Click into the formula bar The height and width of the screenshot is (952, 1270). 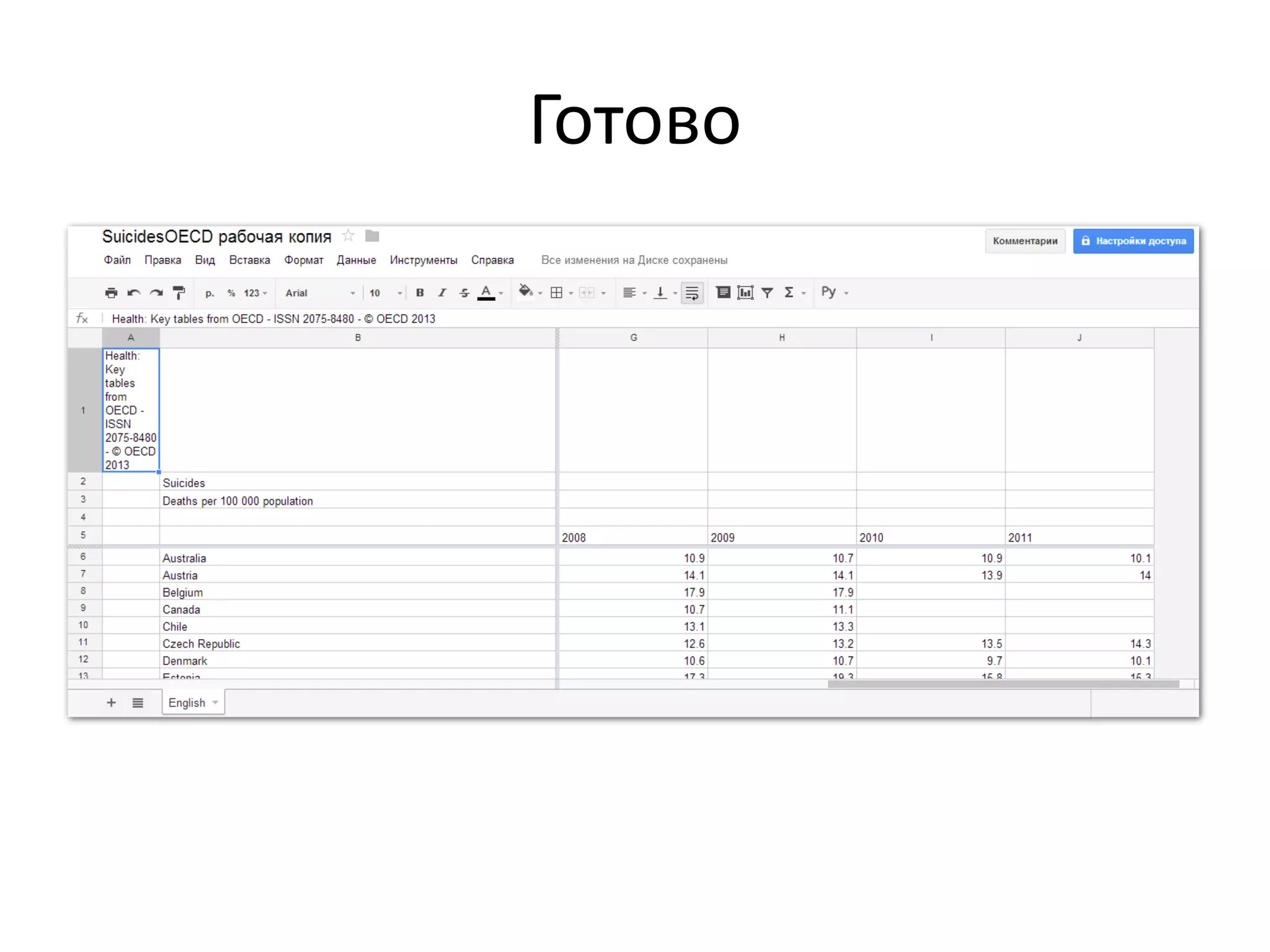(651, 319)
